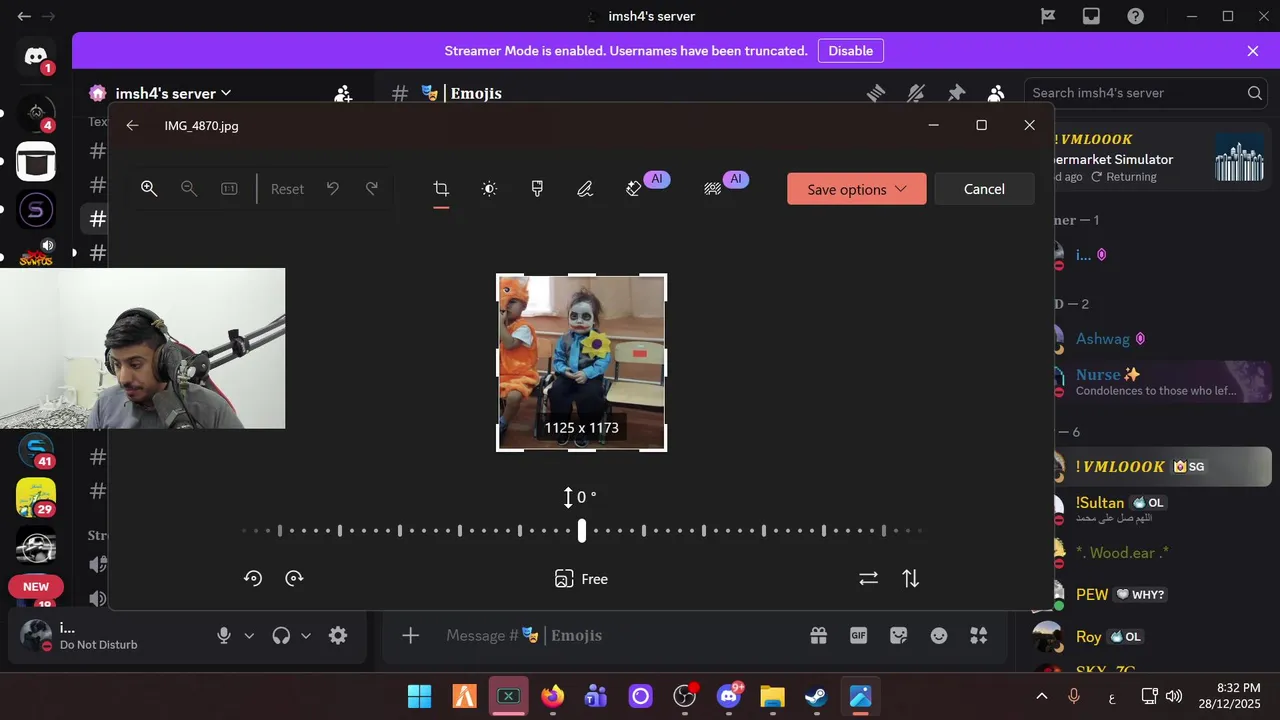
Task: Open the brightness Adjustment tool
Action: [x=489, y=188]
